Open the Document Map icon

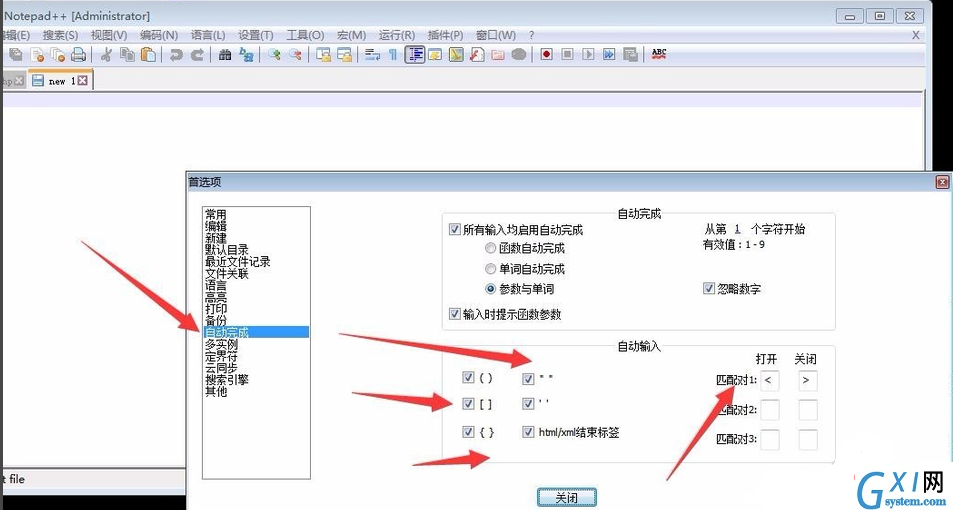pyautogui.click(x=456, y=55)
